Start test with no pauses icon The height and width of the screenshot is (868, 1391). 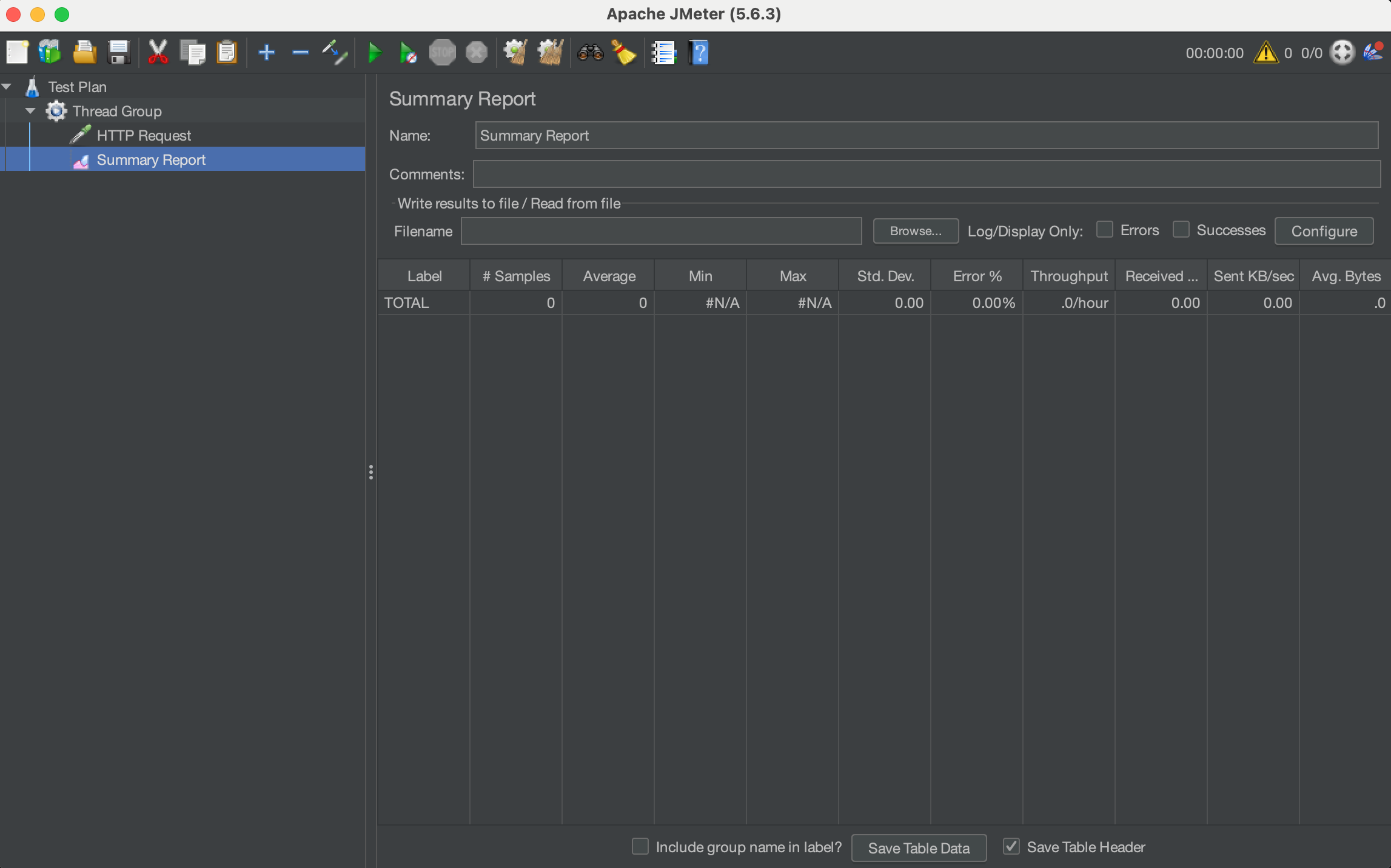coord(409,53)
